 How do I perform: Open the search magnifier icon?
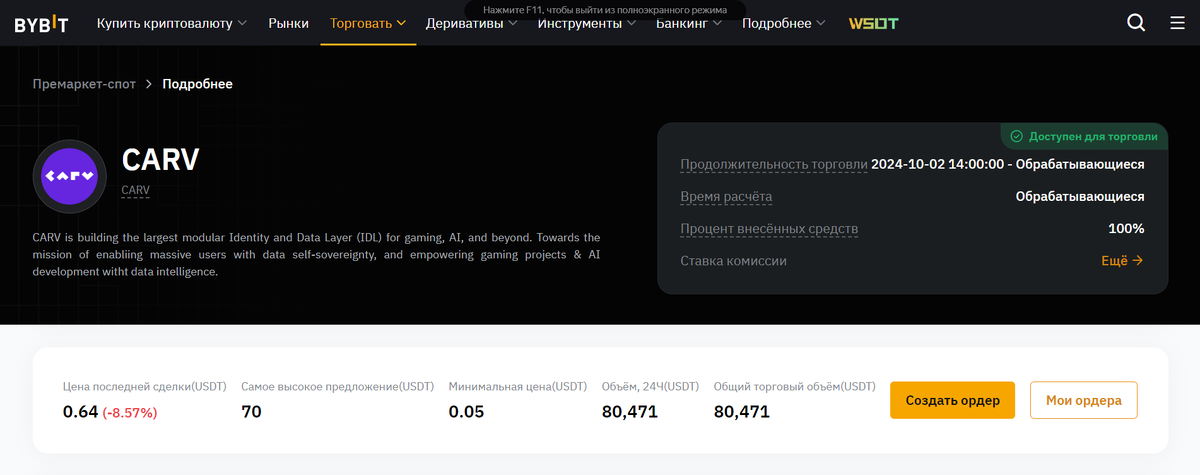click(x=1136, y=23)
